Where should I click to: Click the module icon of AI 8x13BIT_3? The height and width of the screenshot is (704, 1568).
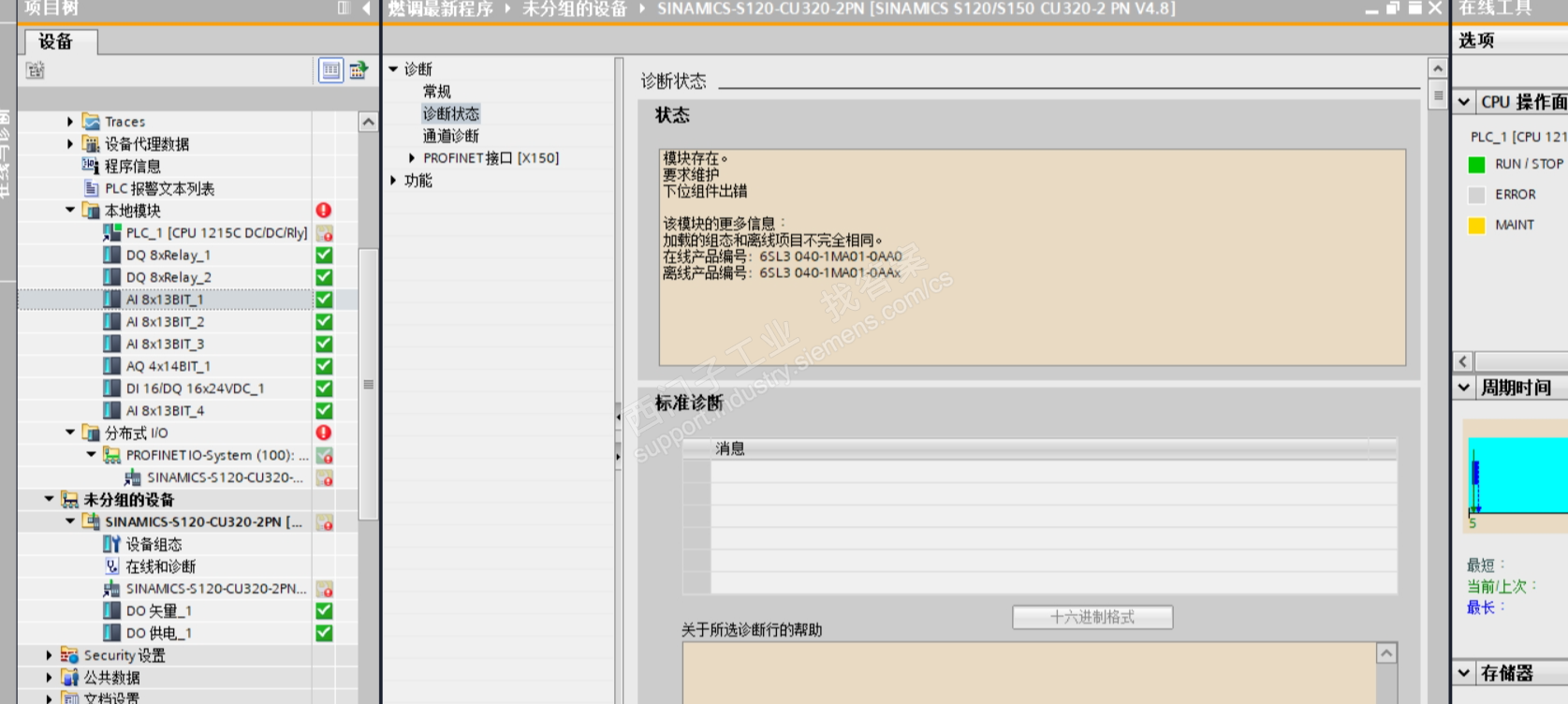tap(112, 344)
